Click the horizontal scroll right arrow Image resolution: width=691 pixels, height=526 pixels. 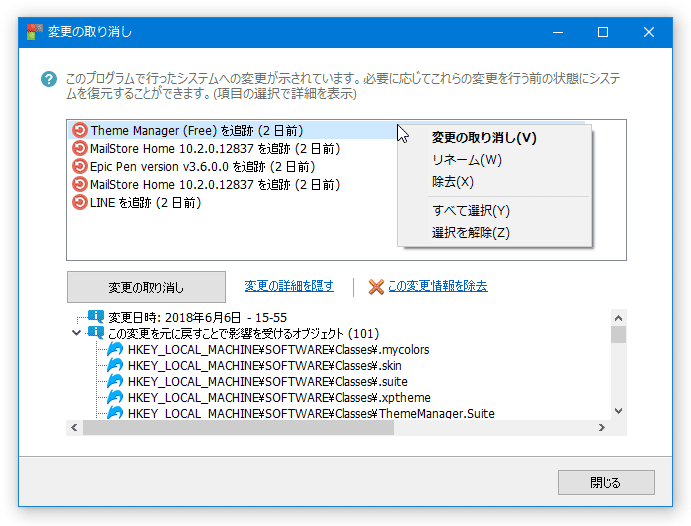602,428
